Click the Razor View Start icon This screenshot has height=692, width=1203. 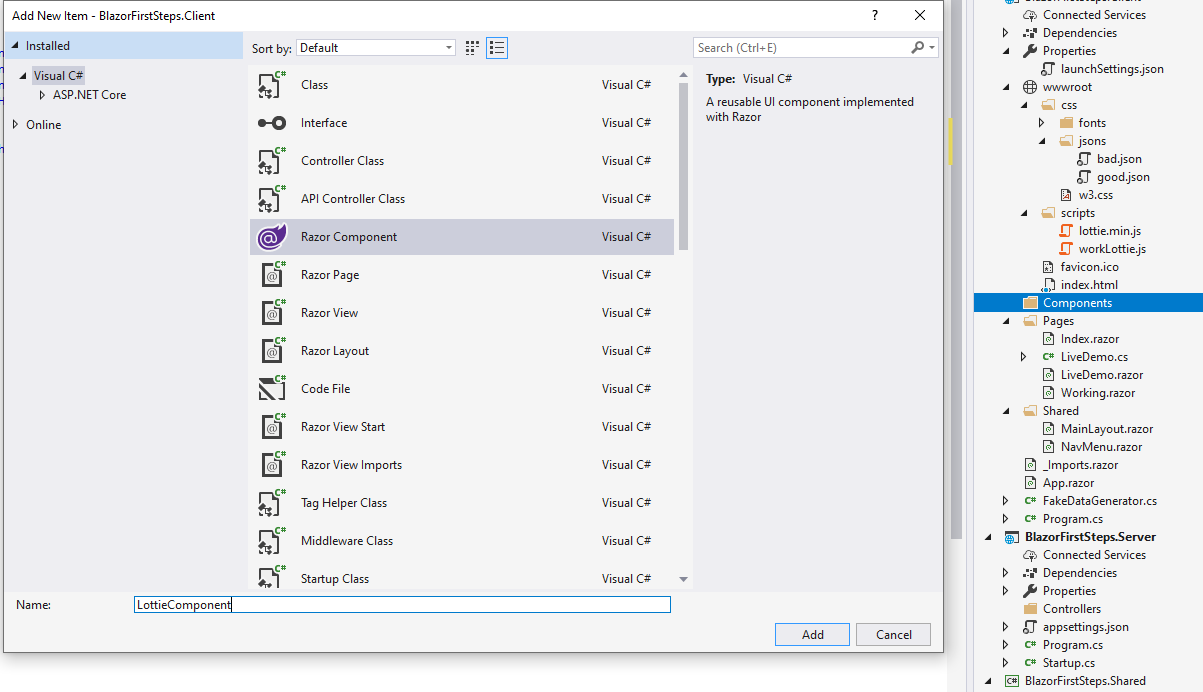pos(271,427)
